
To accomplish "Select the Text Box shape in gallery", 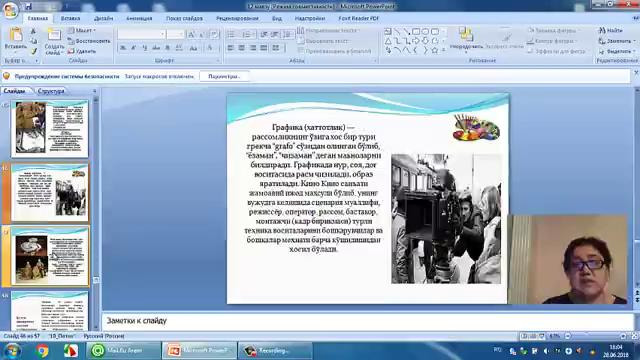I will (388, 31).
